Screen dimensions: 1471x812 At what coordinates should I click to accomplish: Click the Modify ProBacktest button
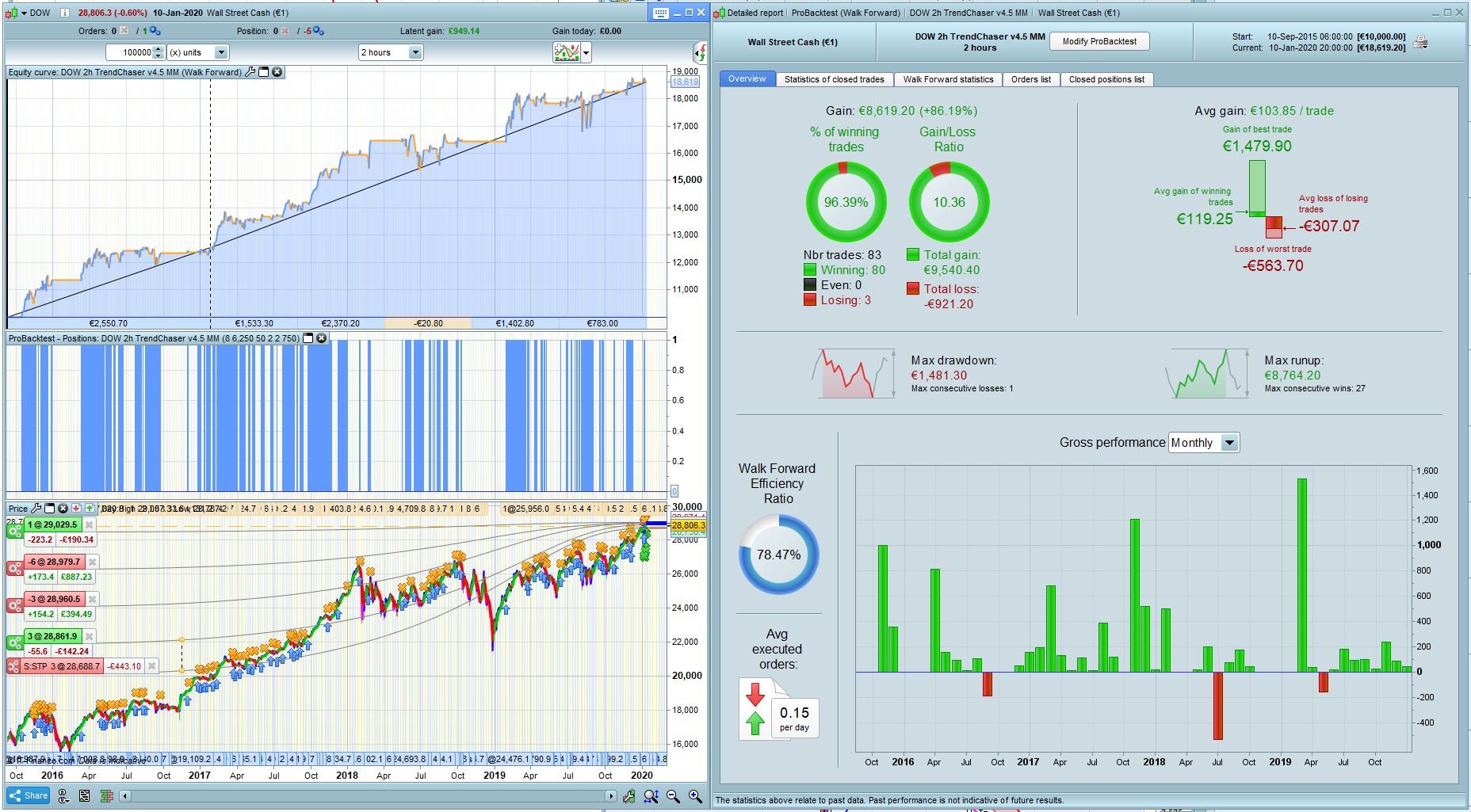coord(1099,42)
